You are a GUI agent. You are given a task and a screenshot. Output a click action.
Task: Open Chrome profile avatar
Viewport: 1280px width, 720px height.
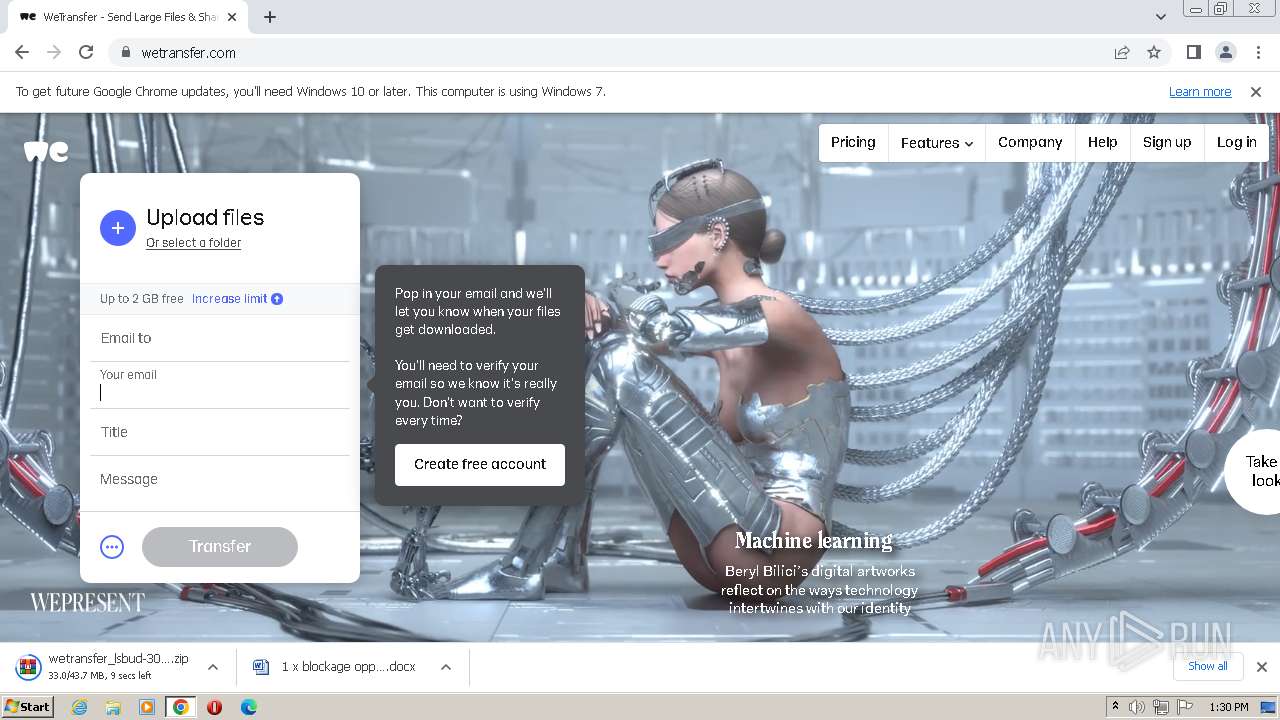click(x=1225, y=52)
